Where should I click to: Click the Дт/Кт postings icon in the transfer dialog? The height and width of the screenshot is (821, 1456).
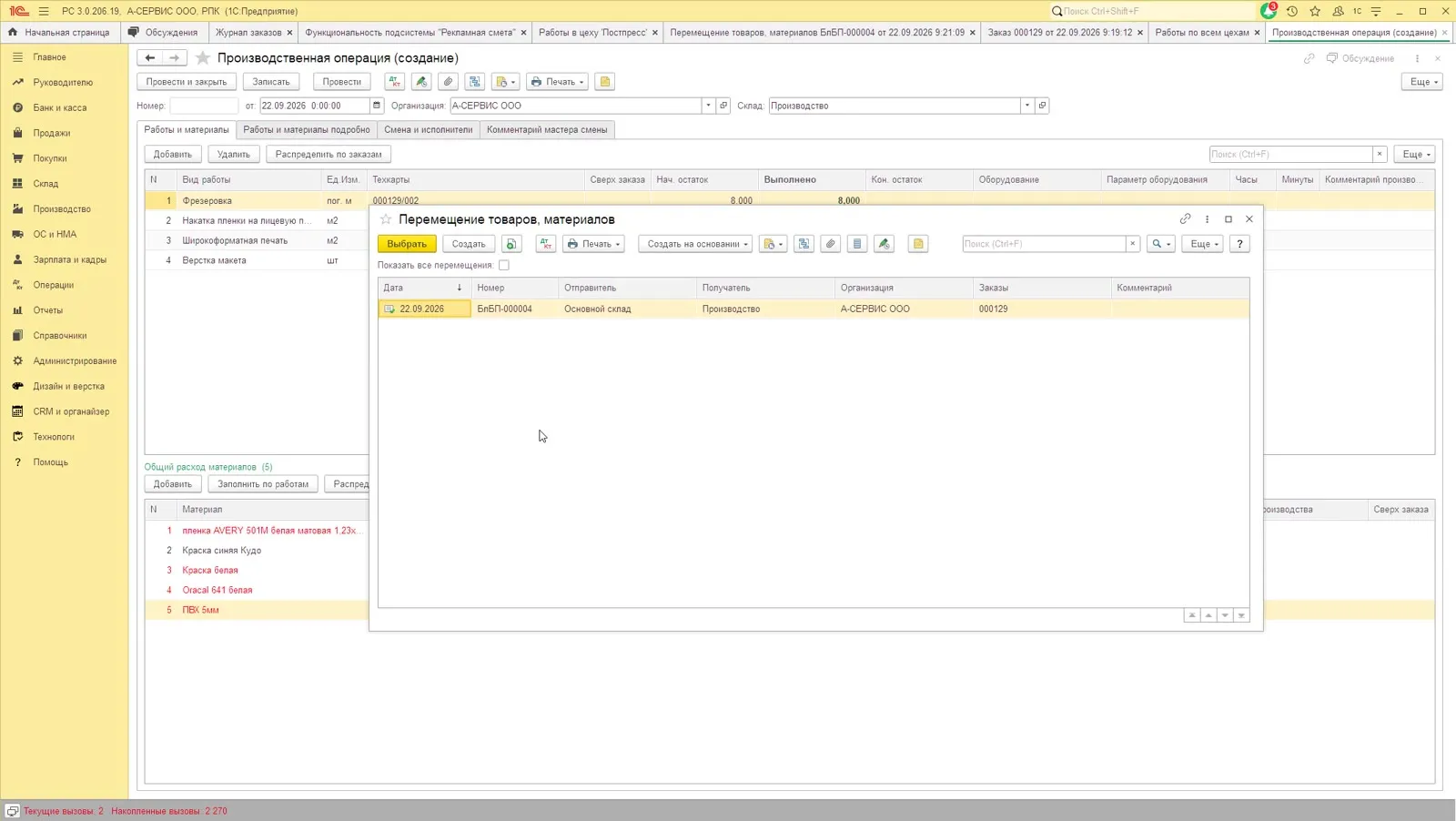tap(546, 244)
